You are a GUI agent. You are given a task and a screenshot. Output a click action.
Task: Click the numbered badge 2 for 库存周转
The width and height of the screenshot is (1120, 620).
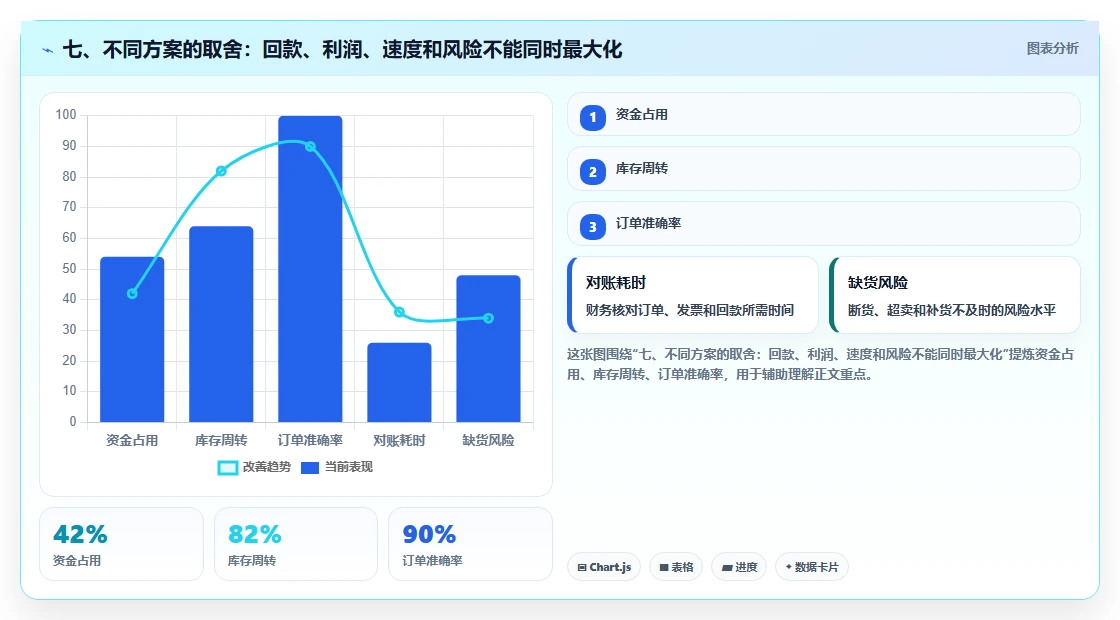[592, 171]
